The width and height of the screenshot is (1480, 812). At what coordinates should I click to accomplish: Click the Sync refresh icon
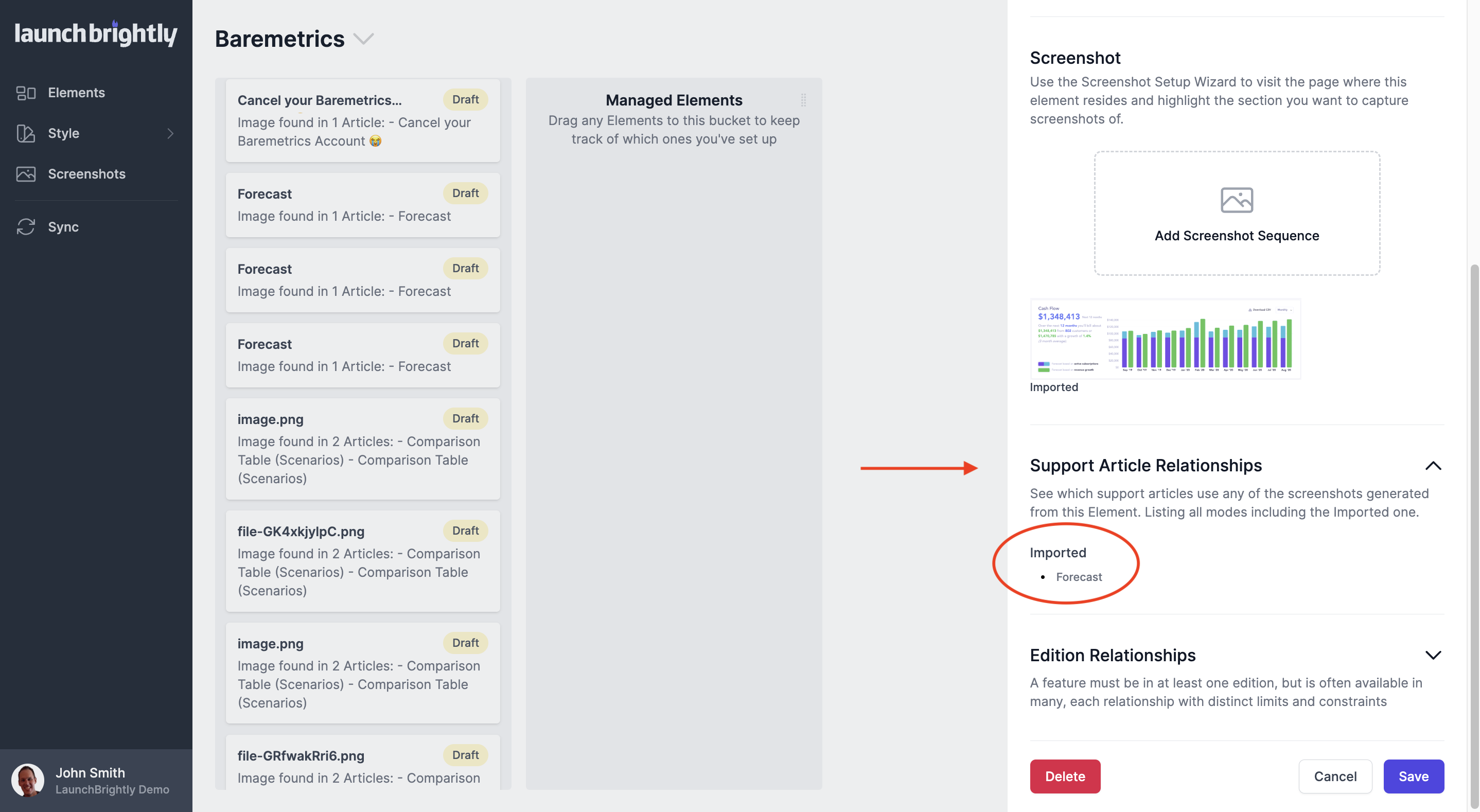[26, 227]
